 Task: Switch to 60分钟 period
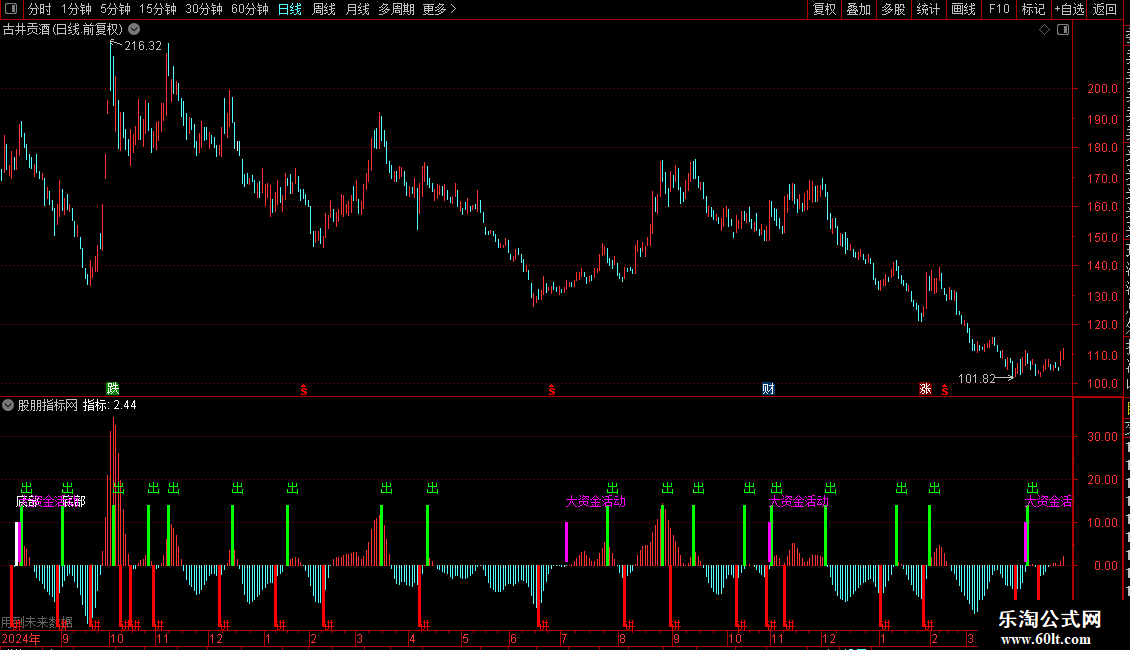[x=249, y=9]
